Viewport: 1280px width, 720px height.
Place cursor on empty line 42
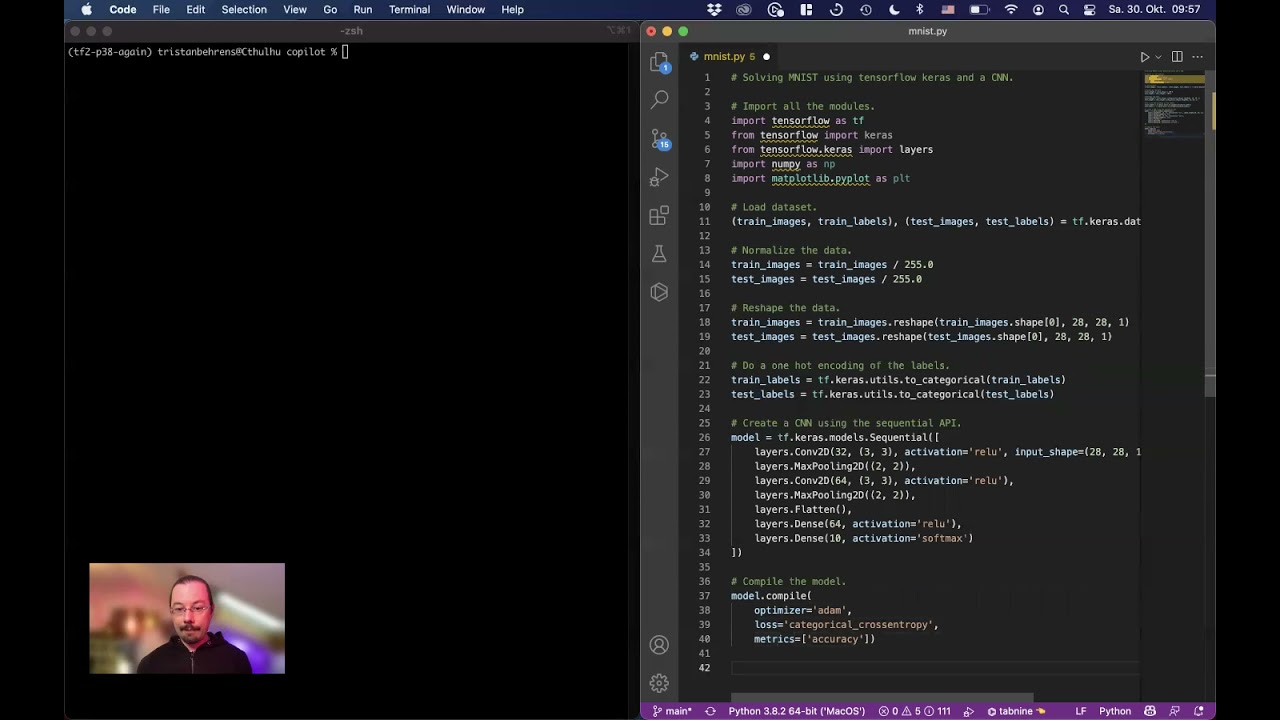click(935, 668)
